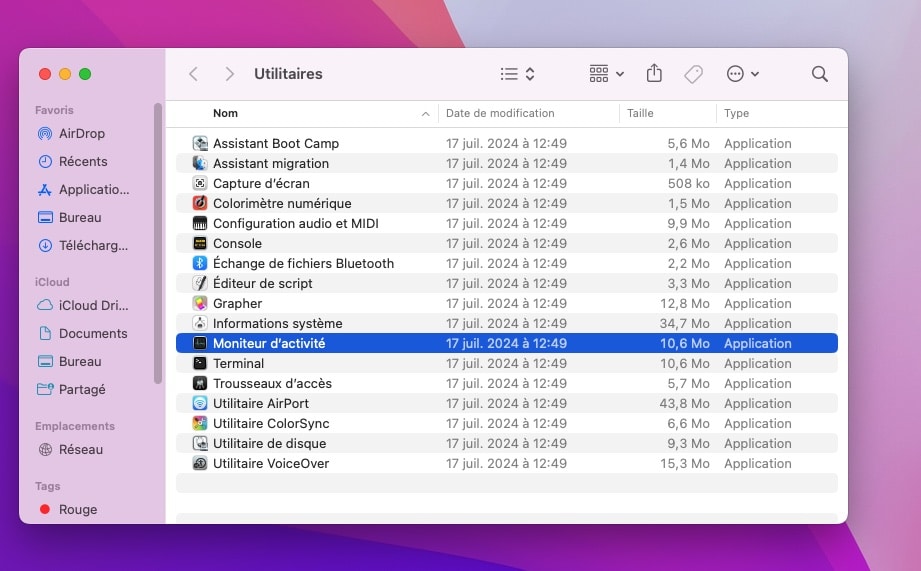Click the Console app icon
921x571 pixels.
pyautogui.click(x=200, y=243)
